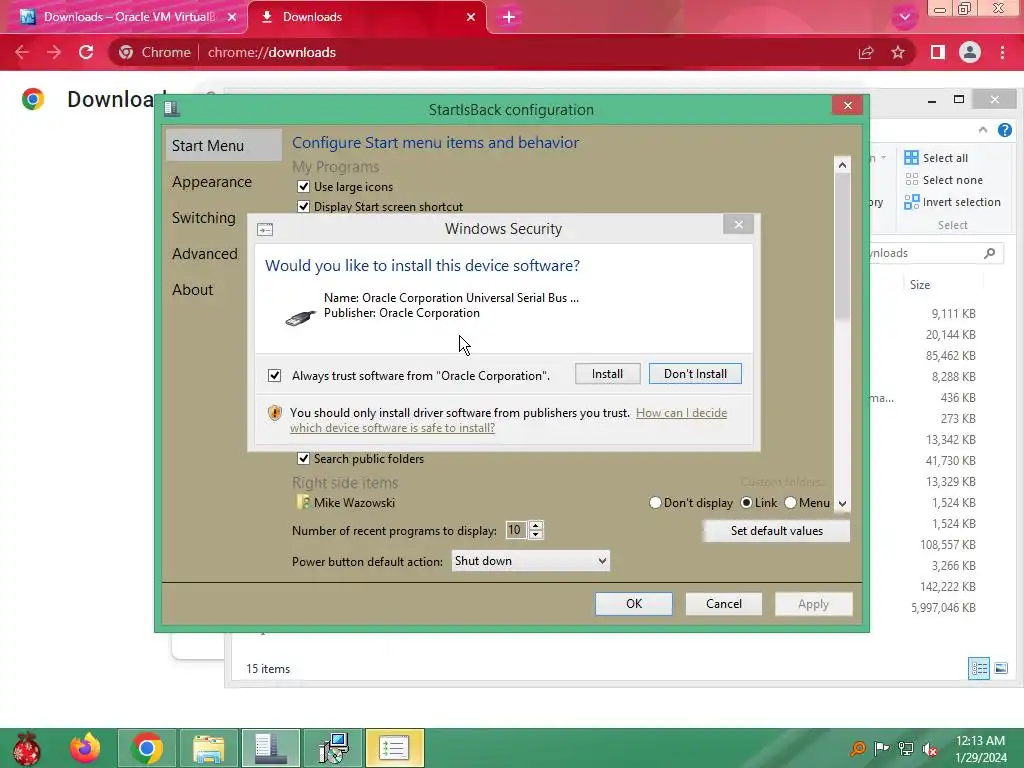Open File Explorer from the taskbar
Image resolution: width=1024 pixels, height=768 pixels.
coord(208,748)
